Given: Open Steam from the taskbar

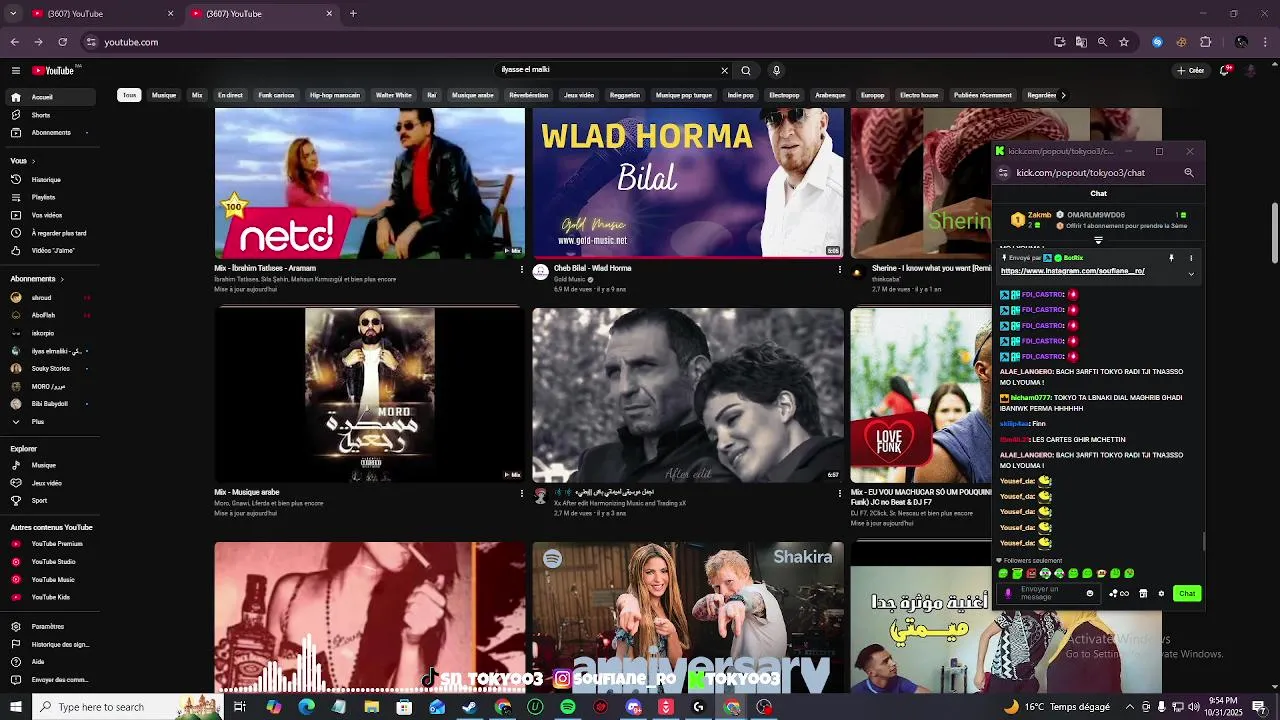Looking at the screenshot, I should pyautogui.click(x=470, y=707).
